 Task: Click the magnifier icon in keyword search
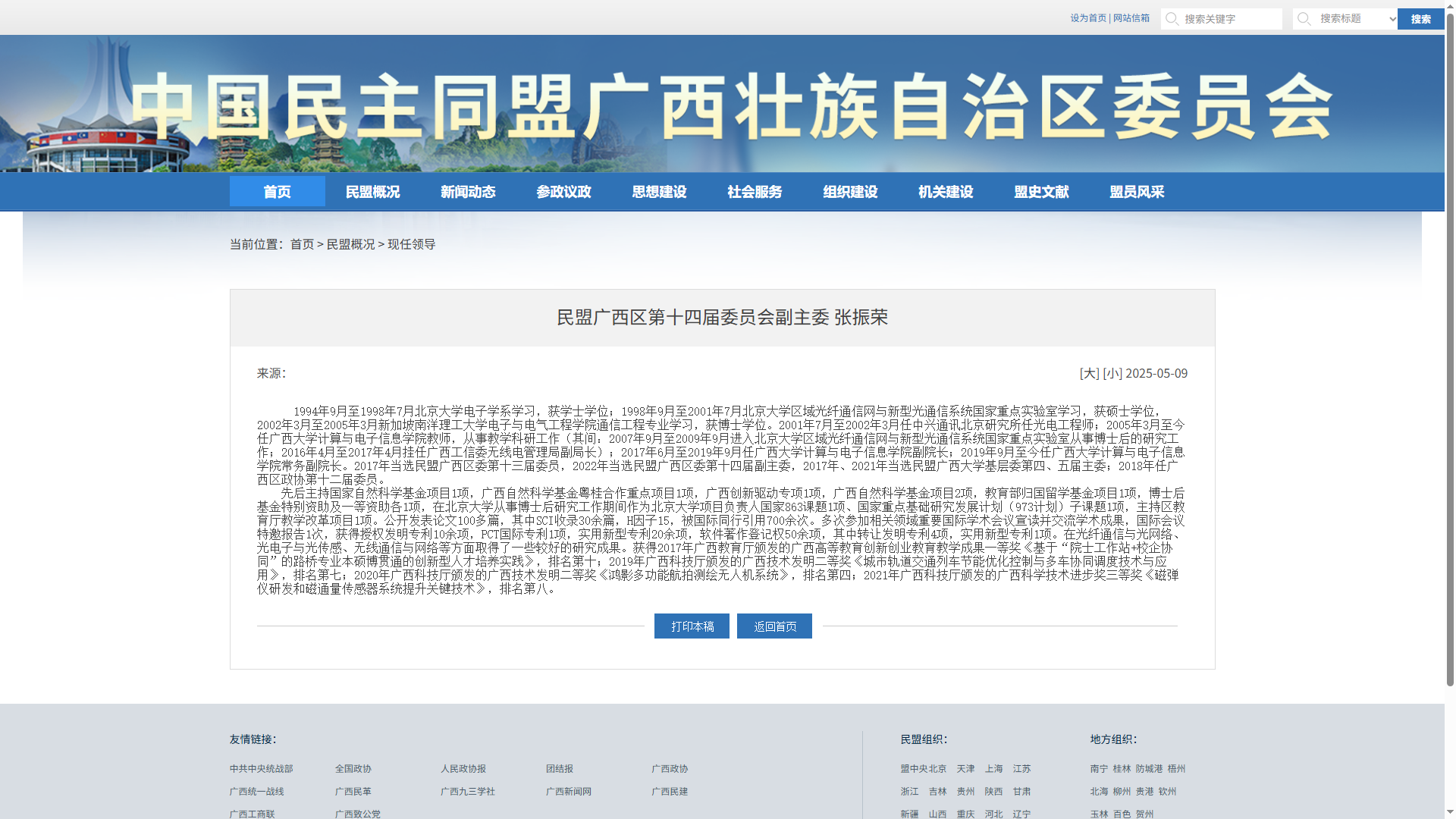(x=1172, y=18)
